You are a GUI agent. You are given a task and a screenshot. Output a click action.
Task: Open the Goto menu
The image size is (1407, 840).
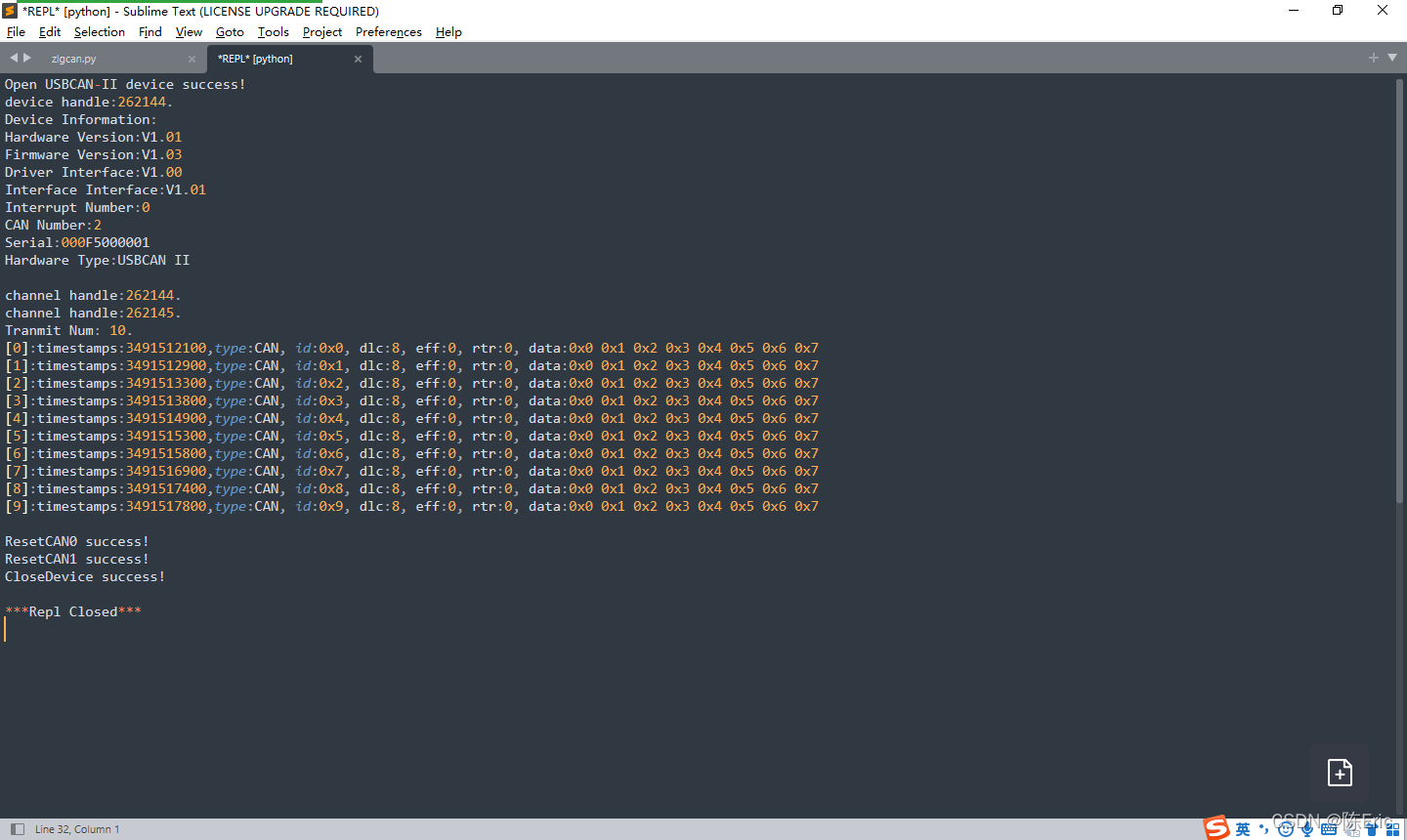(x=230, y=32)
